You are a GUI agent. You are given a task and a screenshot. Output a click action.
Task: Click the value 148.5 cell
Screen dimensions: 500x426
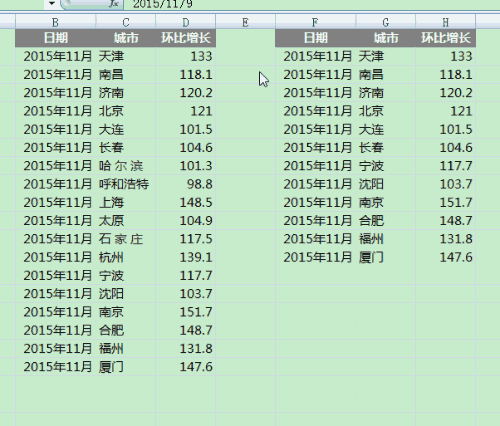tap(186, 202)
